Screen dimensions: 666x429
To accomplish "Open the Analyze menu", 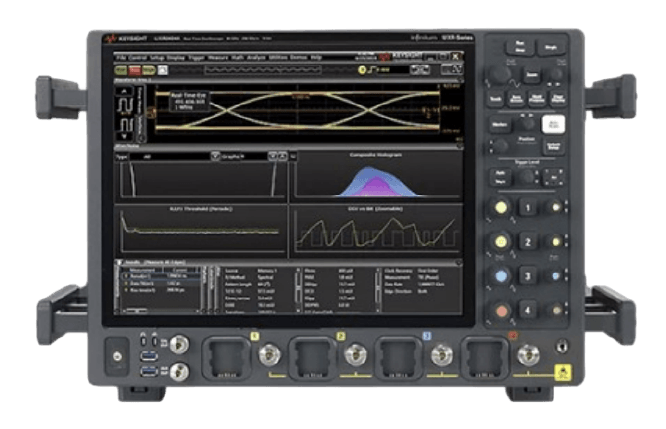I will coord(256,57).
